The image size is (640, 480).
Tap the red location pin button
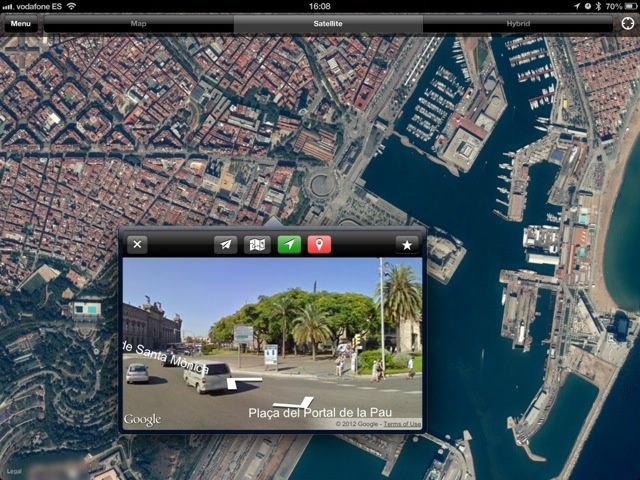[x=320, y=244]
